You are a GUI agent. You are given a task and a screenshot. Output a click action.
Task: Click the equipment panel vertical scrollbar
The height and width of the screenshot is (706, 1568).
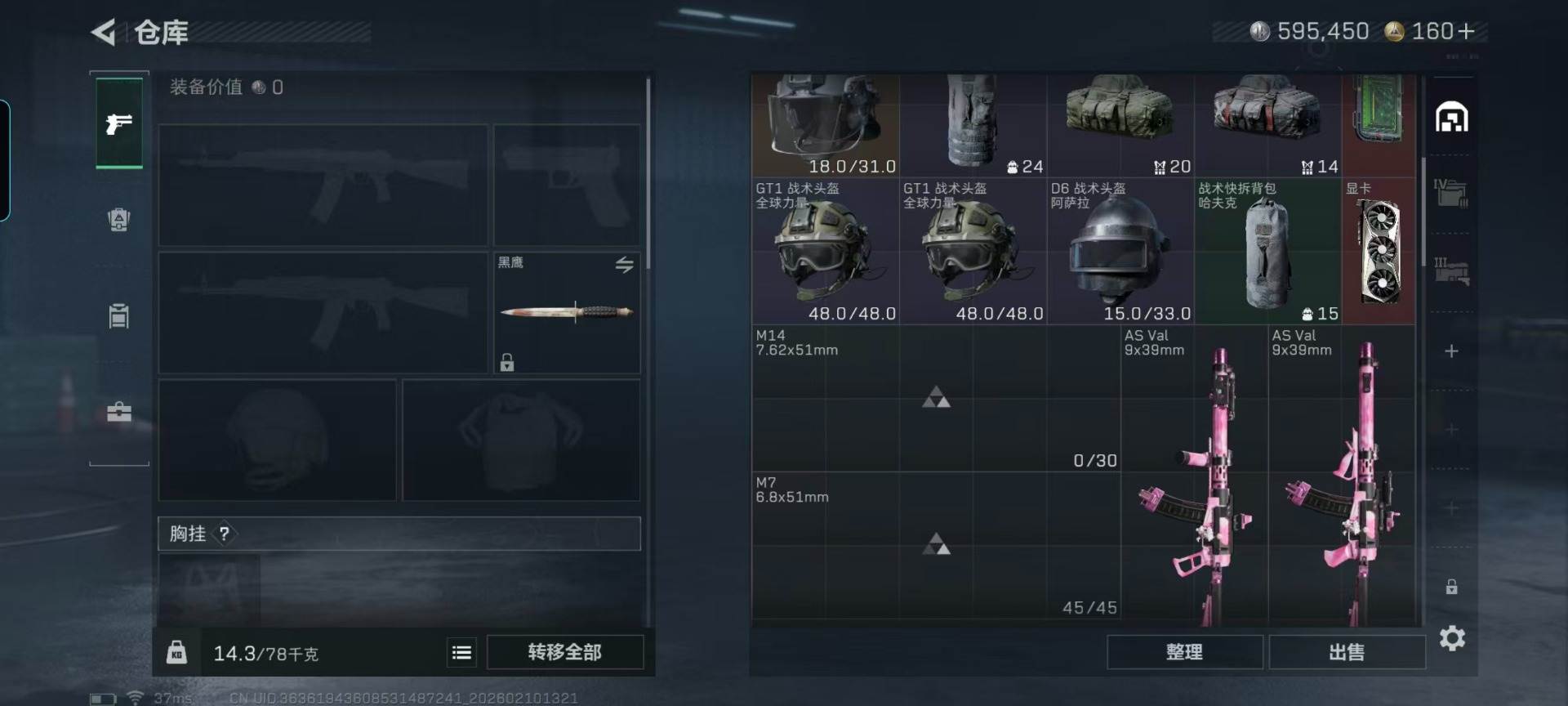click(648, 168)
